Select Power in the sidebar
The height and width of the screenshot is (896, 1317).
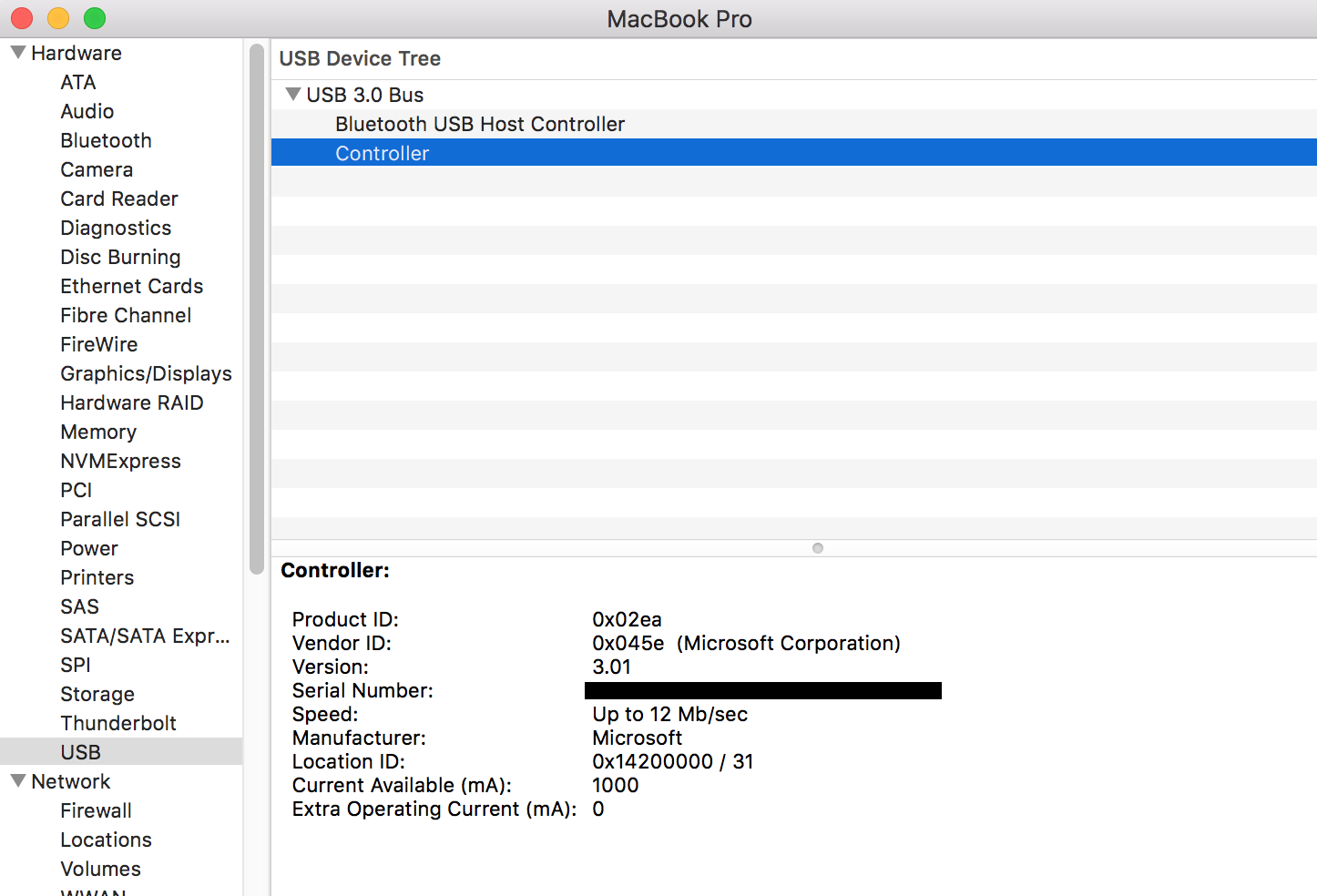pyautogui.click(x=88, y=548)
